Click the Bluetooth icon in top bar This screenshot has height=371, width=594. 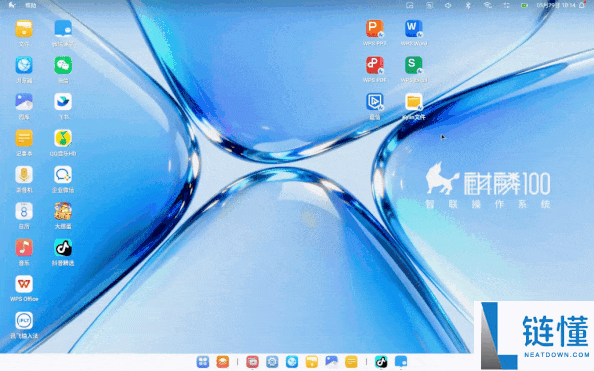[x=467, y=5]
